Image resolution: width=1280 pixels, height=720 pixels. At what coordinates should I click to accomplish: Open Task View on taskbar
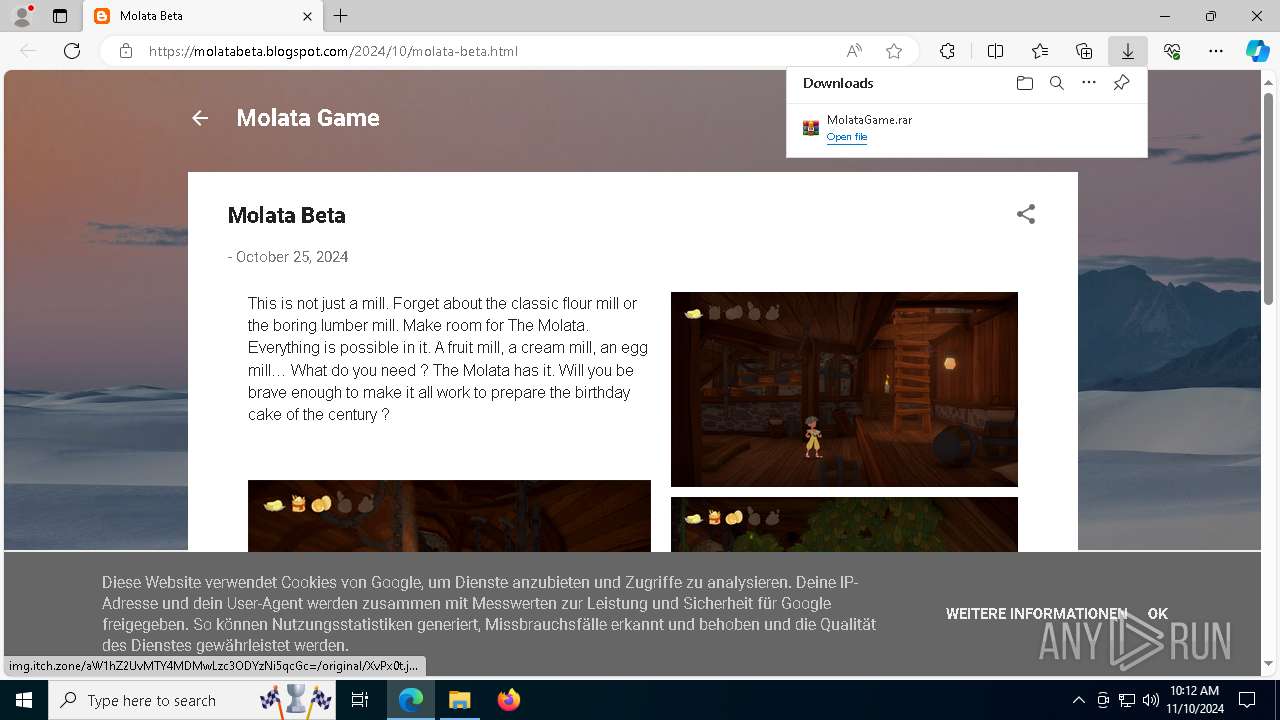click(x=361, y=700)
